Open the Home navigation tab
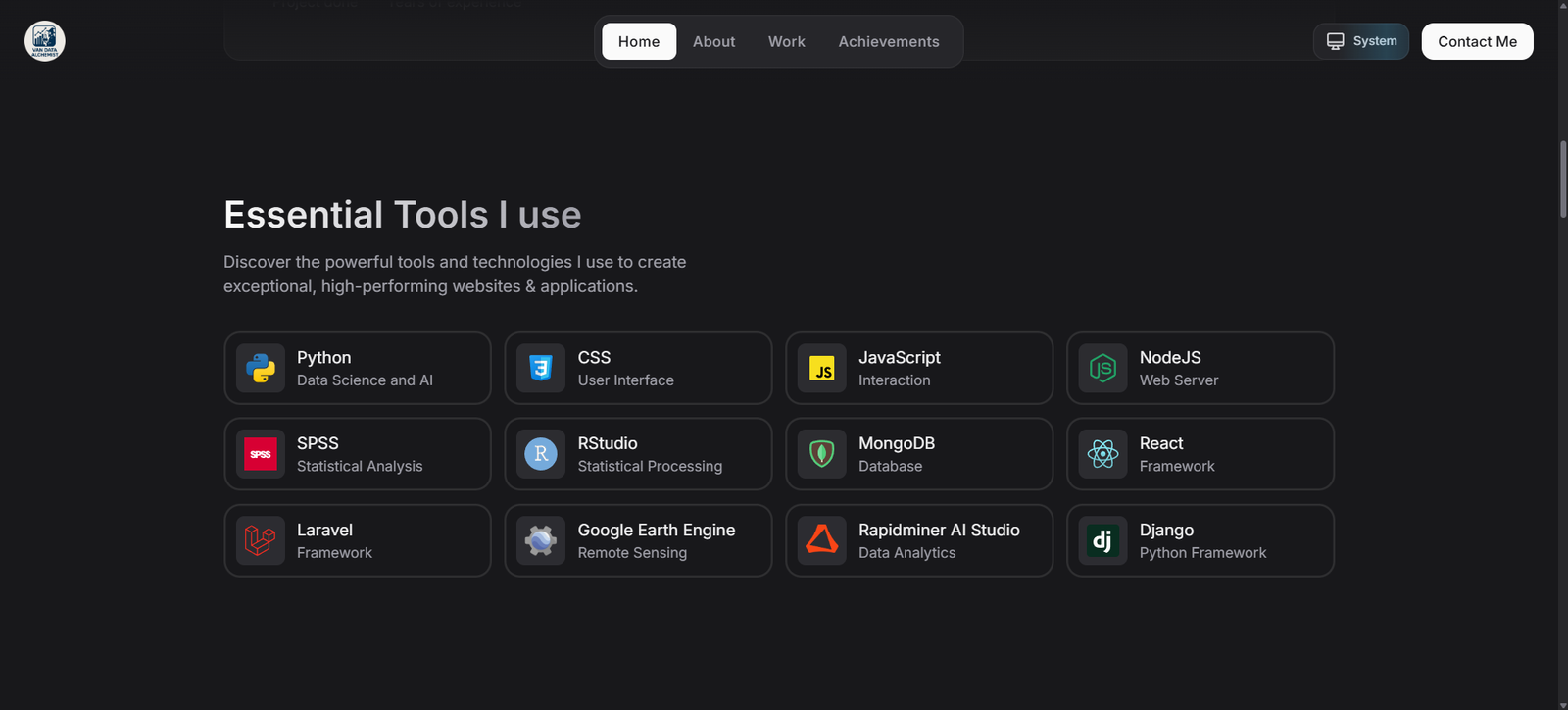 pos(639,41)
